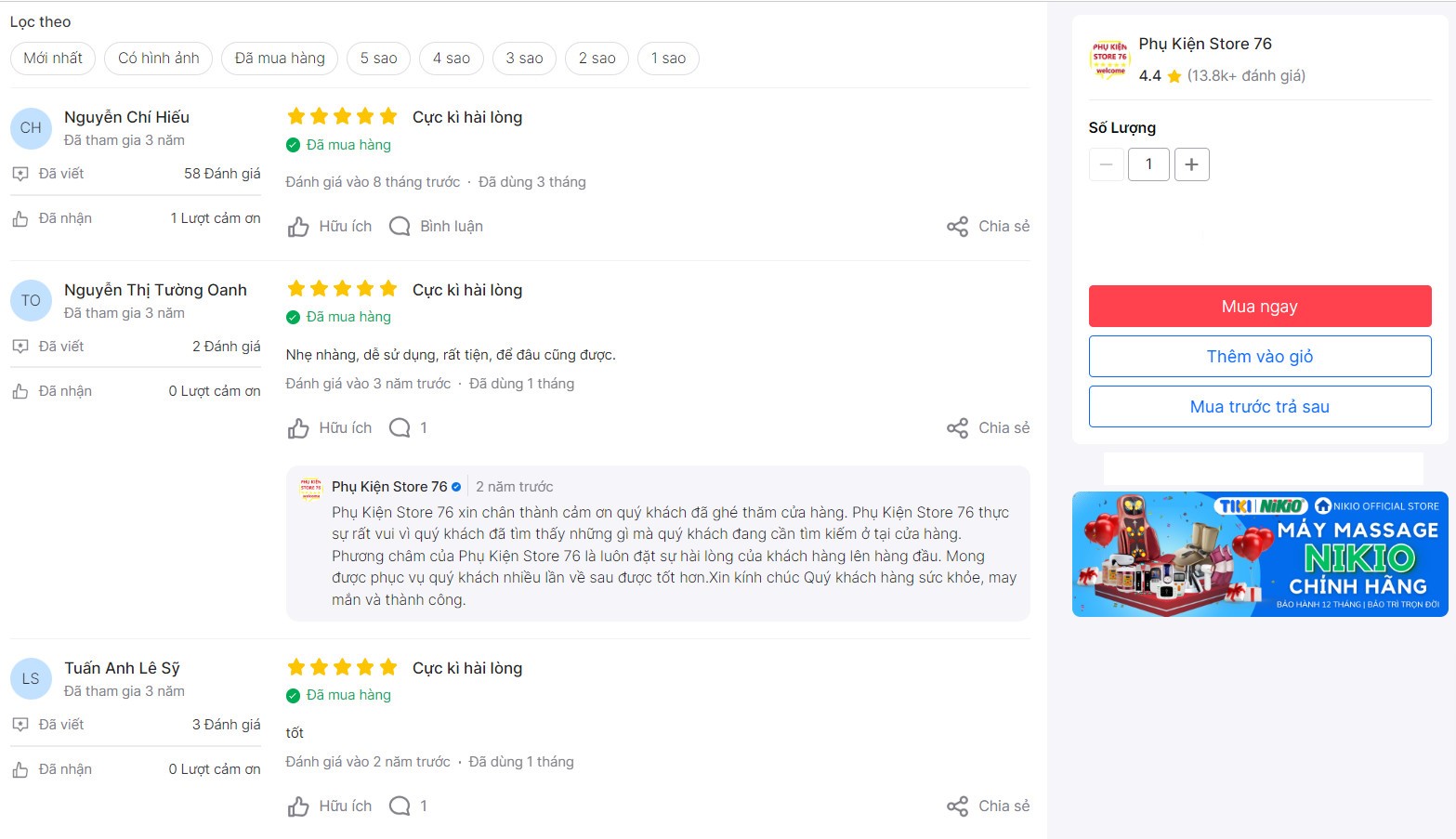Screen dimensions: 1456x839
Task: Filter reviews by 5 sao
Action: (379, 59)
